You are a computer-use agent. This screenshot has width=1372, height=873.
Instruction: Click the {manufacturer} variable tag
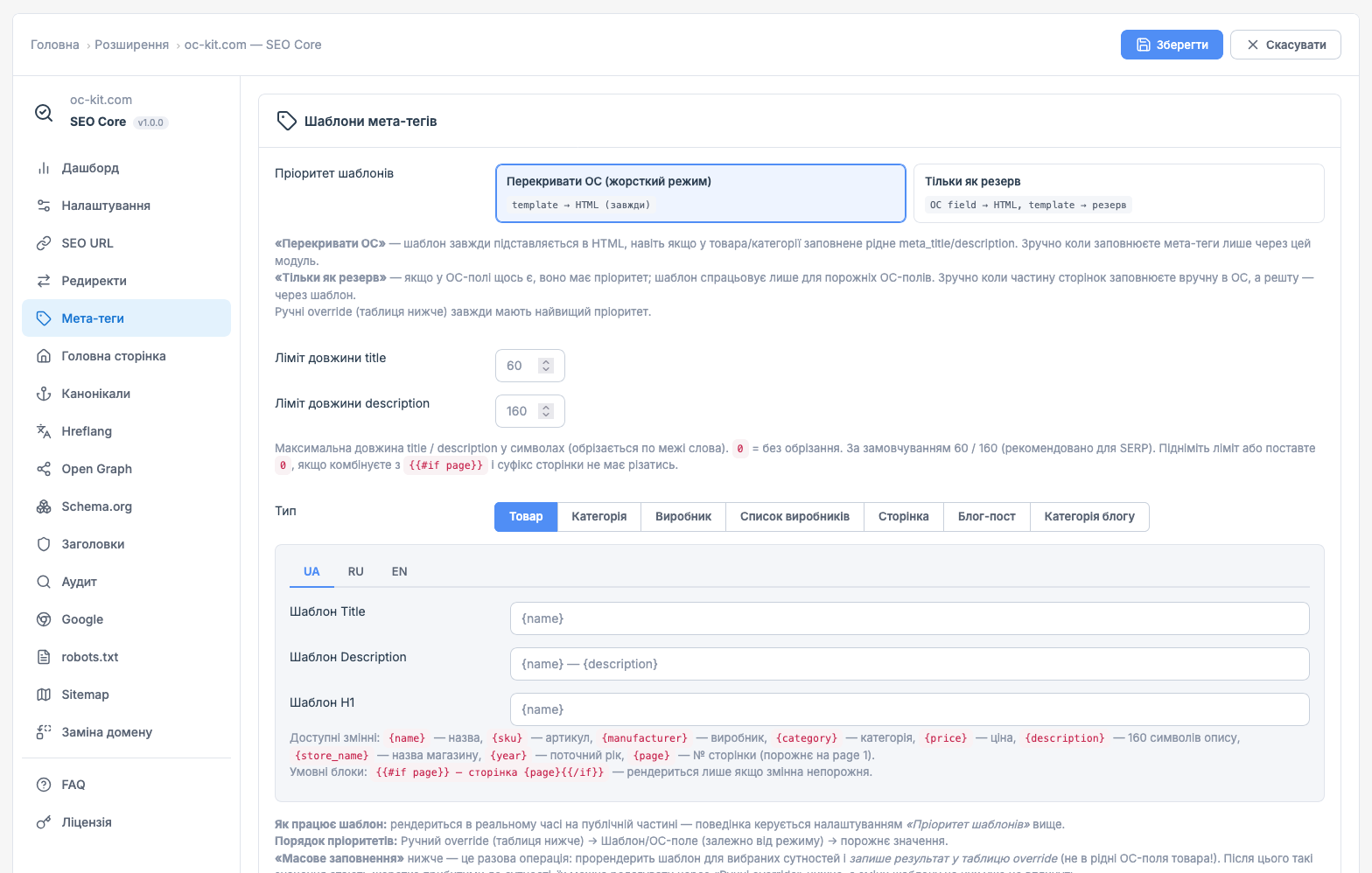tap(645, 738)
